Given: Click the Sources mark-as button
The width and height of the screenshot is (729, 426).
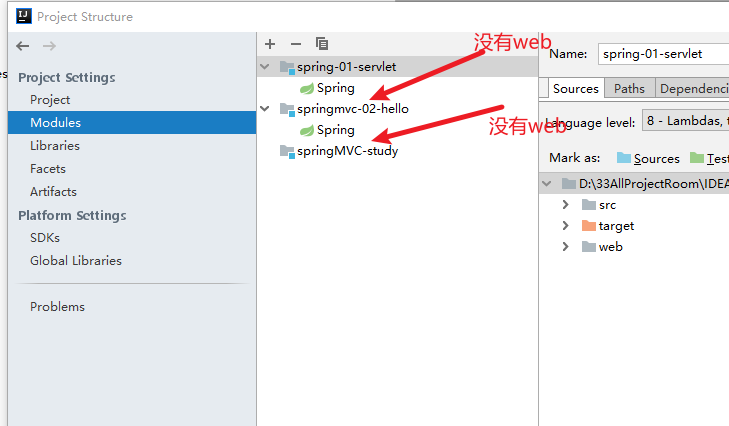Looking at the screenshot, I should (x=648, y=159).
